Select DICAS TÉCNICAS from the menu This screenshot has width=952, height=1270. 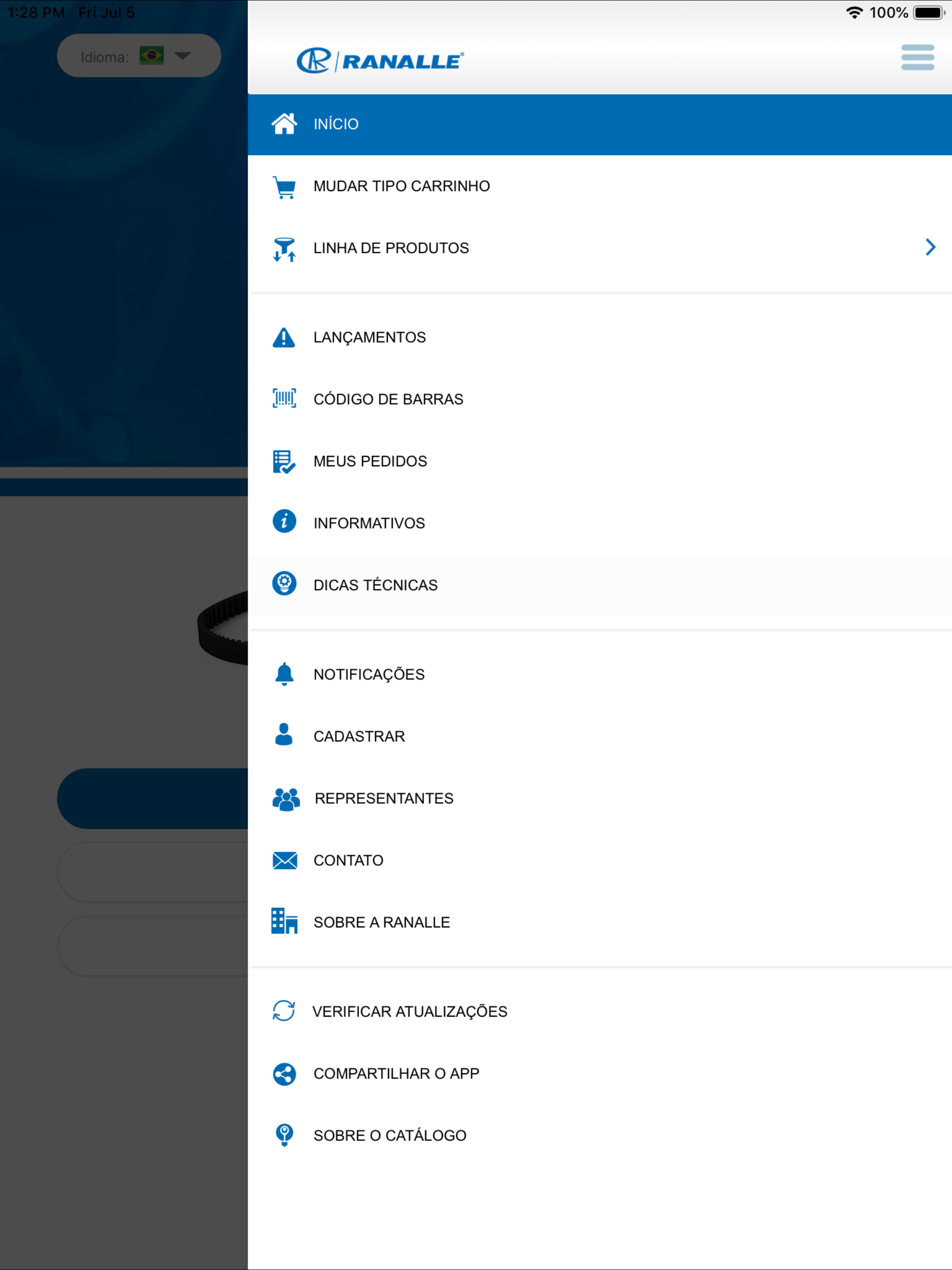[600, 585]
